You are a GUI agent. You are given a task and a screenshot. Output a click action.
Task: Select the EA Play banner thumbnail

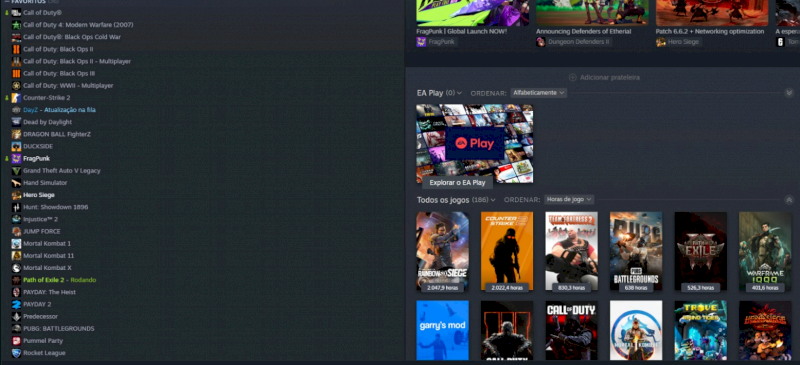(474, 143)
